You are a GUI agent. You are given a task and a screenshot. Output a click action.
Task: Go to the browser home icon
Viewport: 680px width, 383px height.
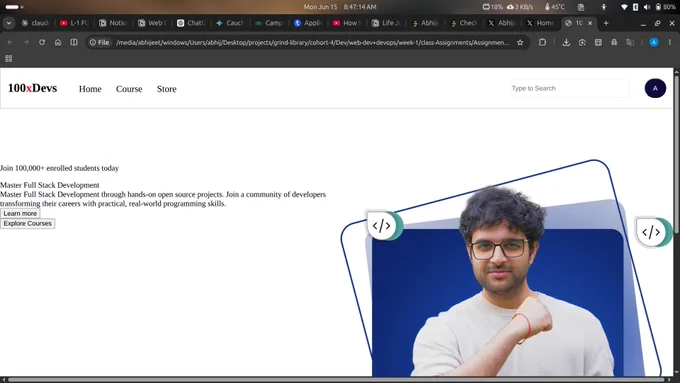point(58,43)
